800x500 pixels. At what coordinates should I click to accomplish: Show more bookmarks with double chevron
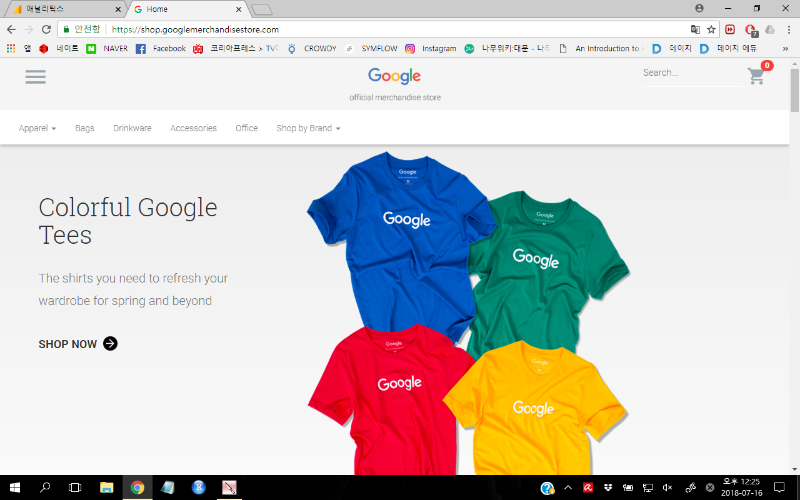click(785, 48)
